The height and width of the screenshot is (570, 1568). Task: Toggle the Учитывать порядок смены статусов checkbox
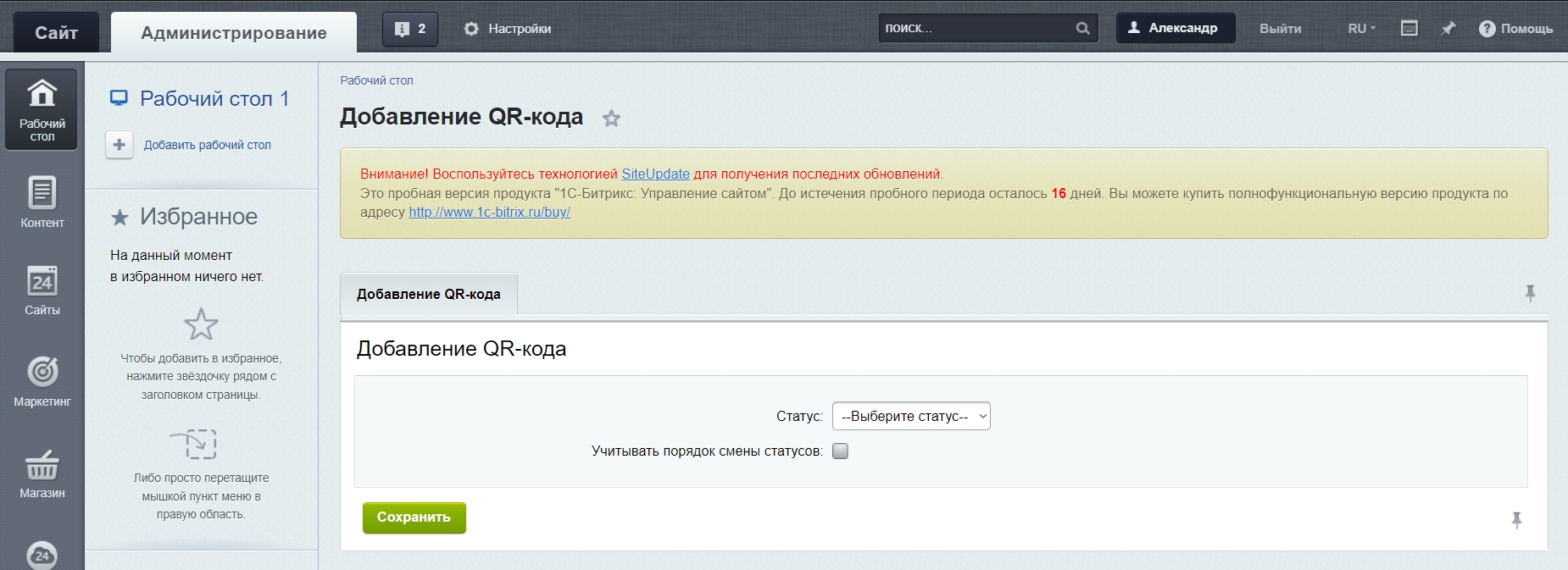tap(840, 451)
